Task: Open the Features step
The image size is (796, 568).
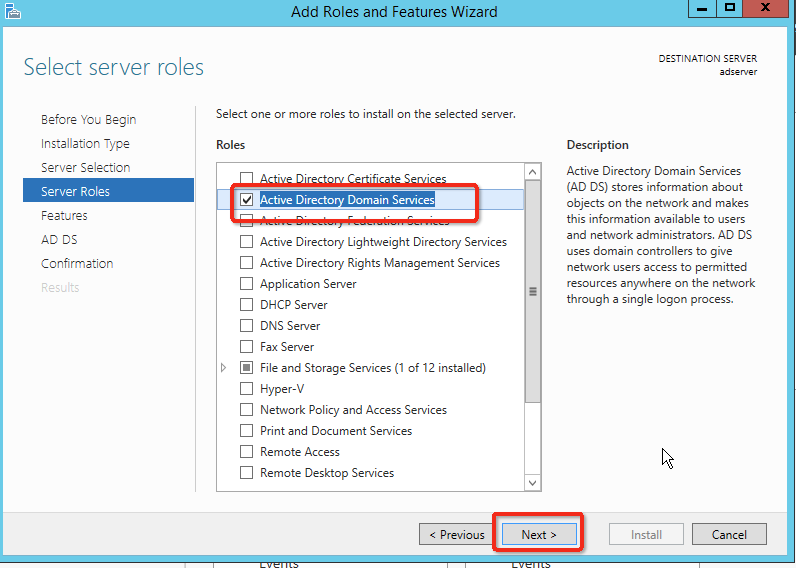Action: pyautogui.click(x=64, y=216)
